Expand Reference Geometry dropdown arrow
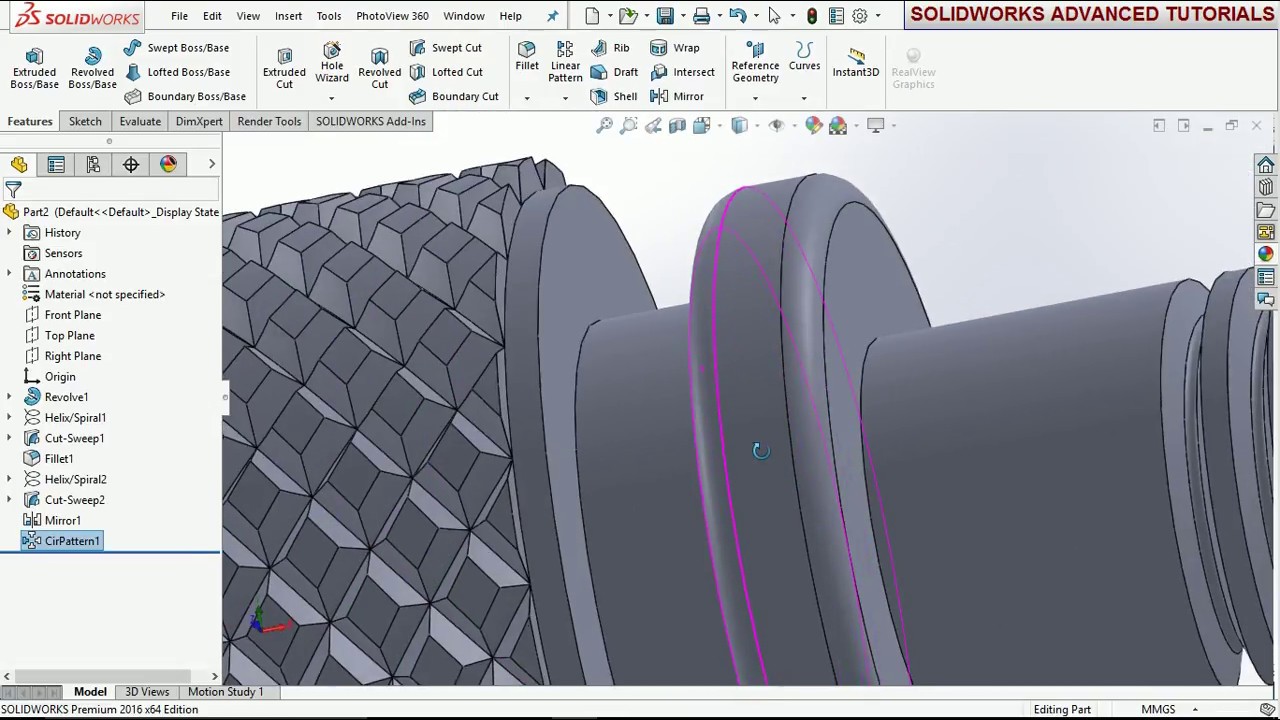This screenshot has width=1280, height=720. click(755, 98)
